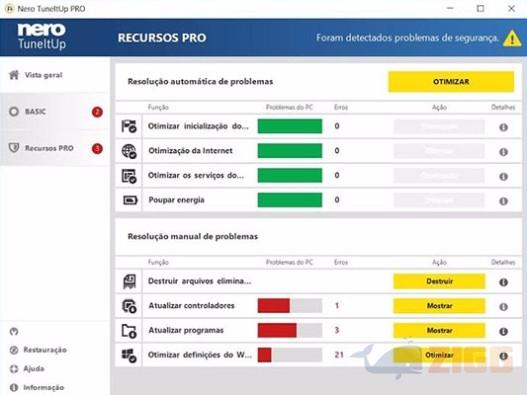
Task: Open the Ajuda help link
Action: (27, 369)
